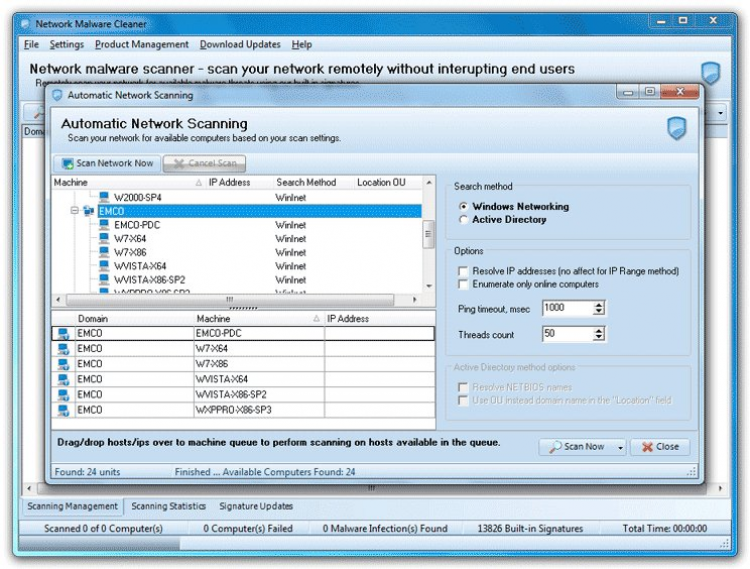Enable Resolve IP addresses option
Screen dimensions: 750x569
click(x=463, y=271)
